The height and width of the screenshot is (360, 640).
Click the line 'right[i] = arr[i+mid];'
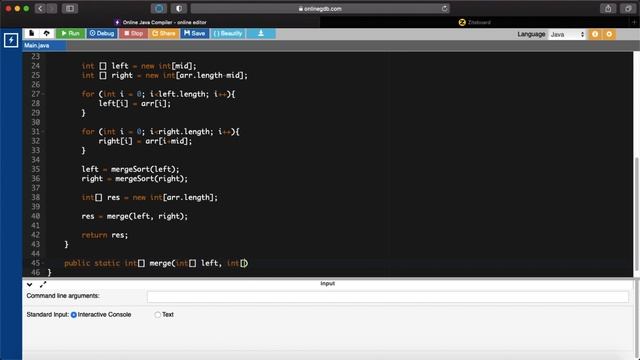pos(145,141)
